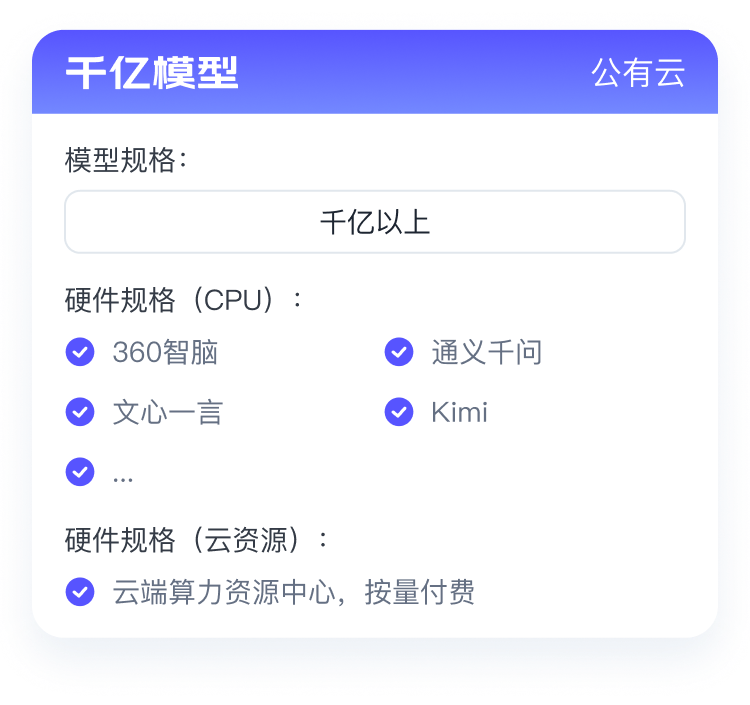Click the 云端算力资源中心，按量付费 text
The image size is (750, 705).
pos(294,592)
